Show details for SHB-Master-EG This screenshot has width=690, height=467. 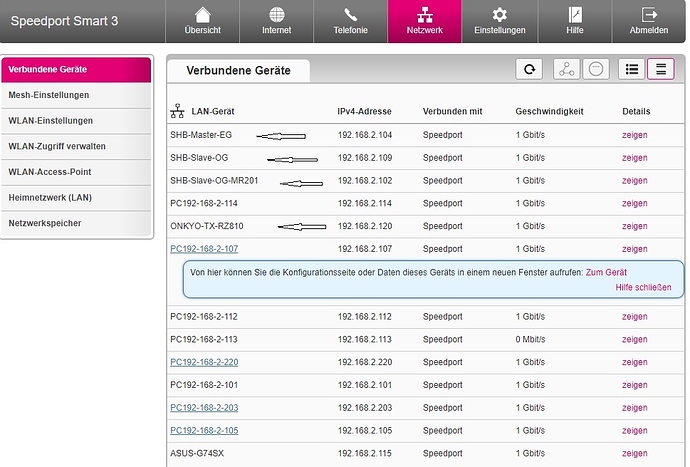(x=635, y=135)
